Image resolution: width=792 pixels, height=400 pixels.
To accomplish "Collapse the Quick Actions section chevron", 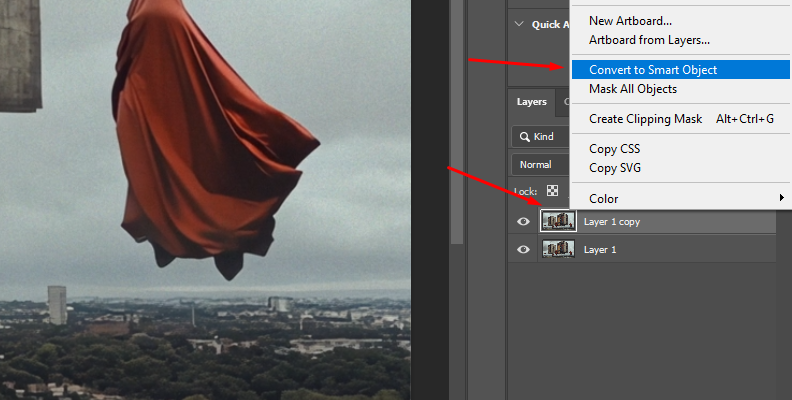I will click(518, 24).
